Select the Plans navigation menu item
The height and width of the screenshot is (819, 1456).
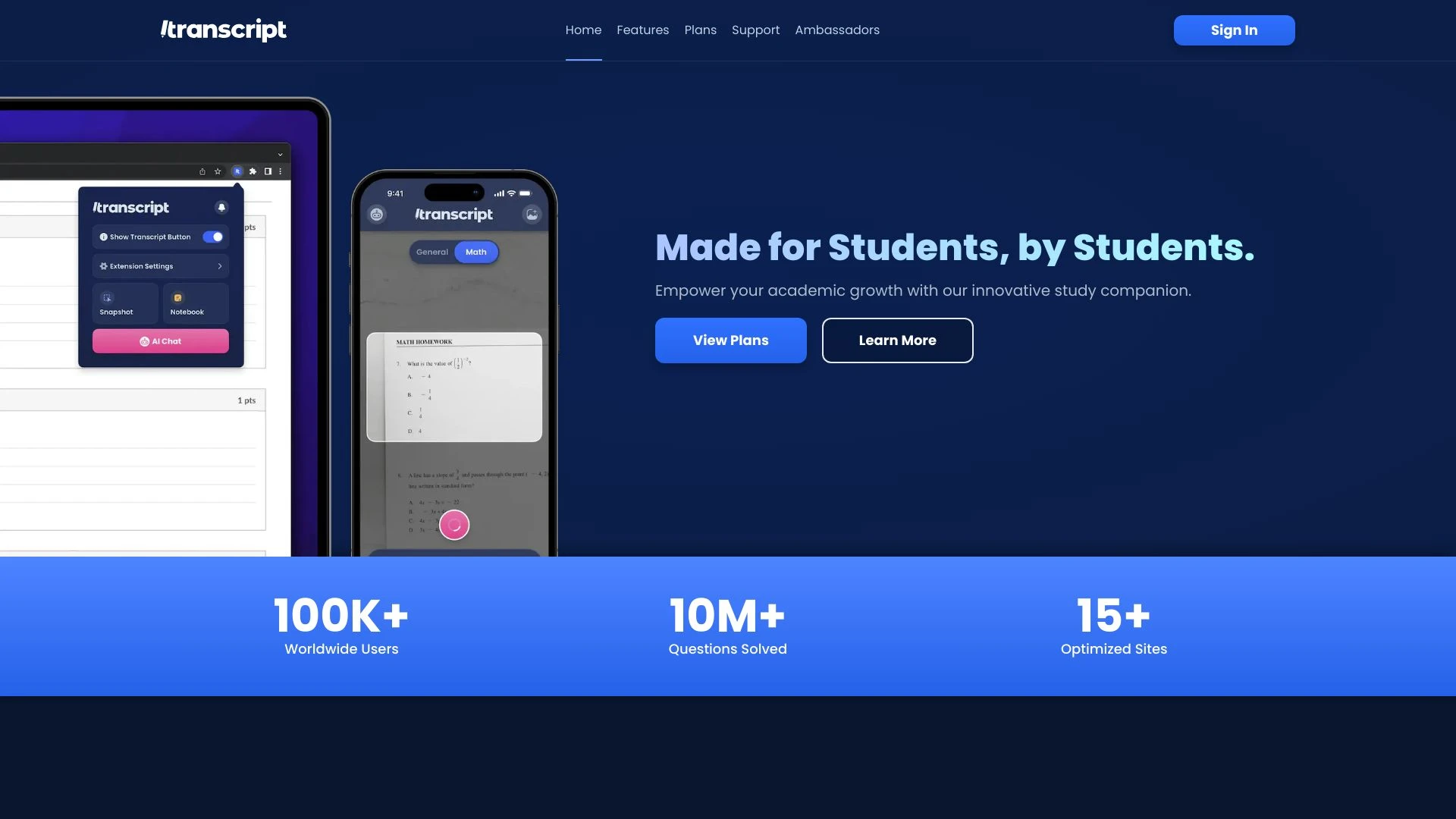[700, 30]
